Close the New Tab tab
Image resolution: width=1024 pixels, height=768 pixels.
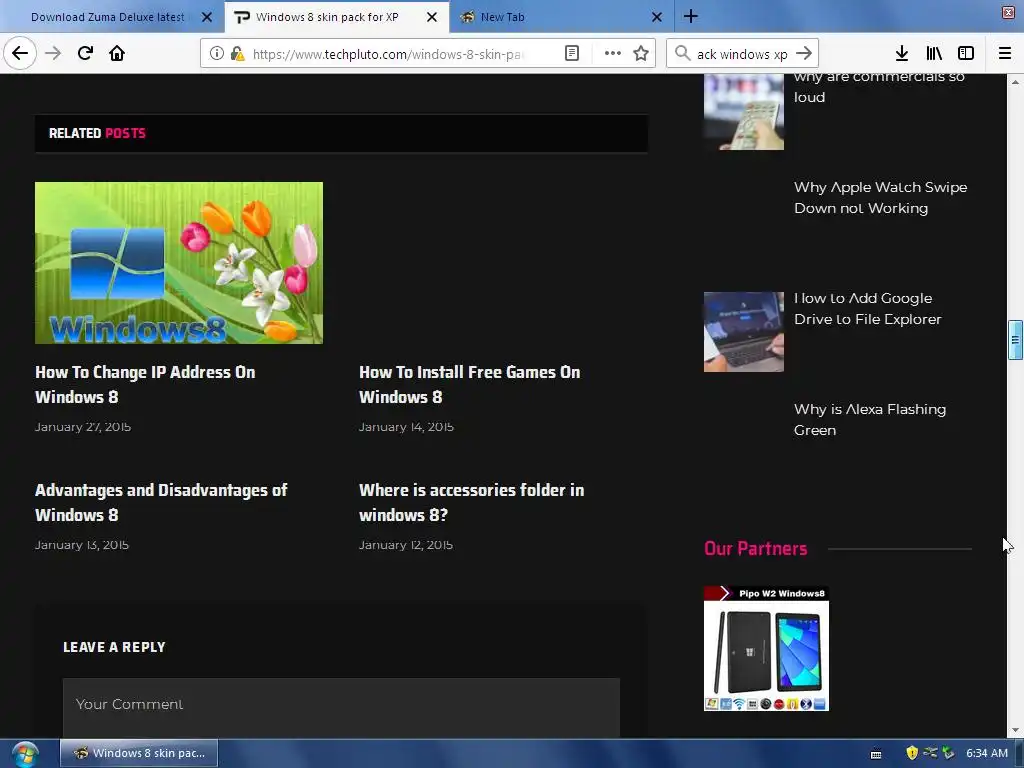[x=657, y=17]
